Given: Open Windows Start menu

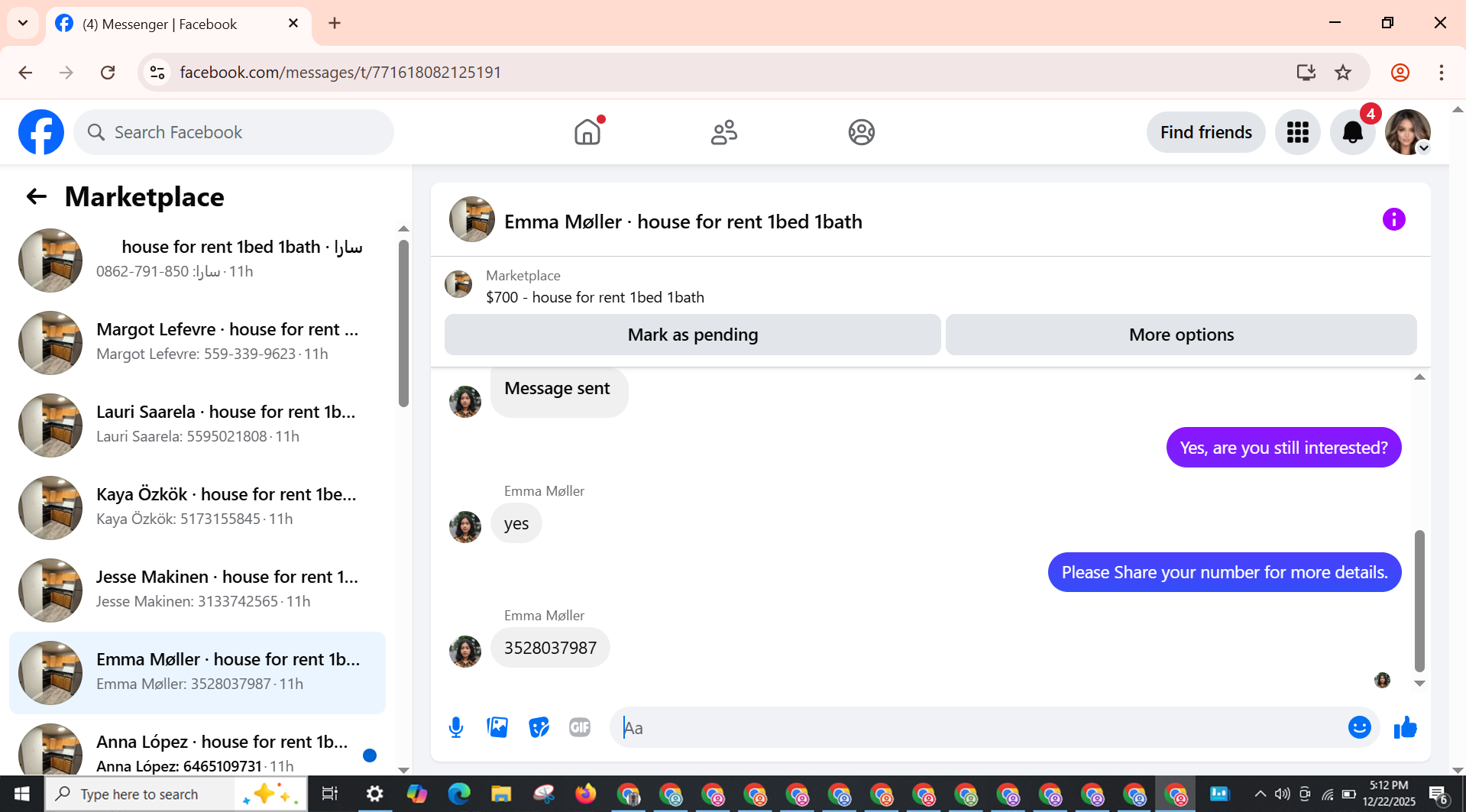Looking at the screenshot, I should click(x=21, y=794).
